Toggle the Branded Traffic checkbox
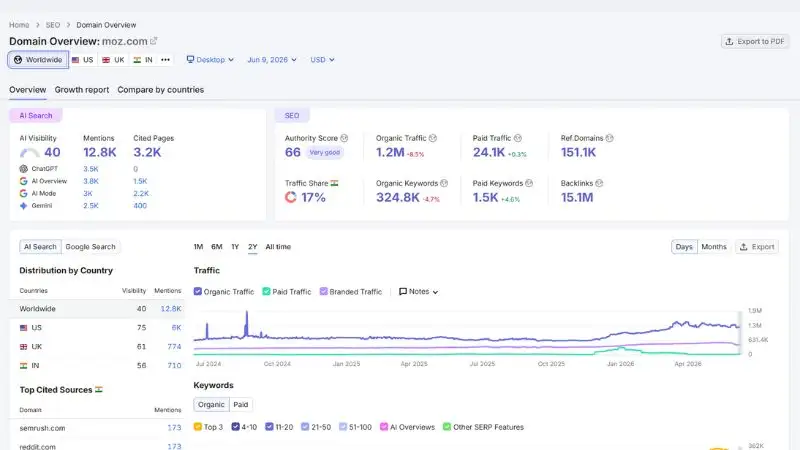The image size is (800, 450). point(323,291)
